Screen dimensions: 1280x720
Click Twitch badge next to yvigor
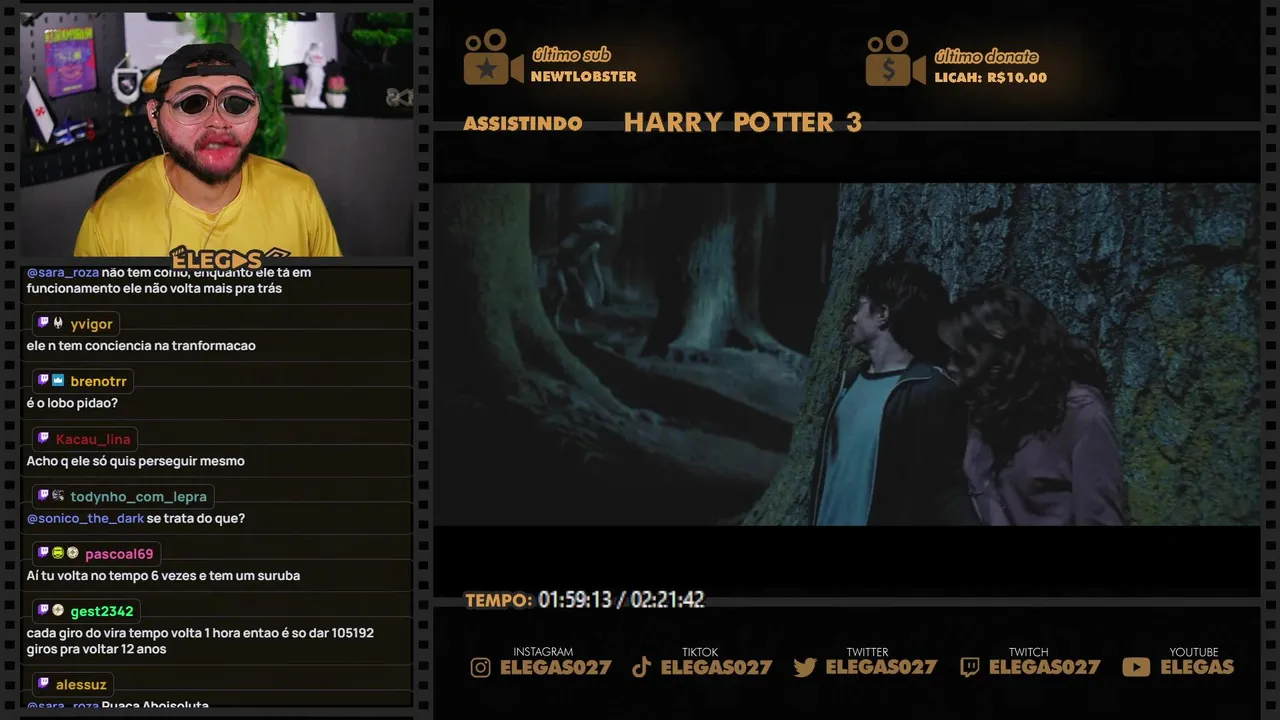[x=43, y=323]
